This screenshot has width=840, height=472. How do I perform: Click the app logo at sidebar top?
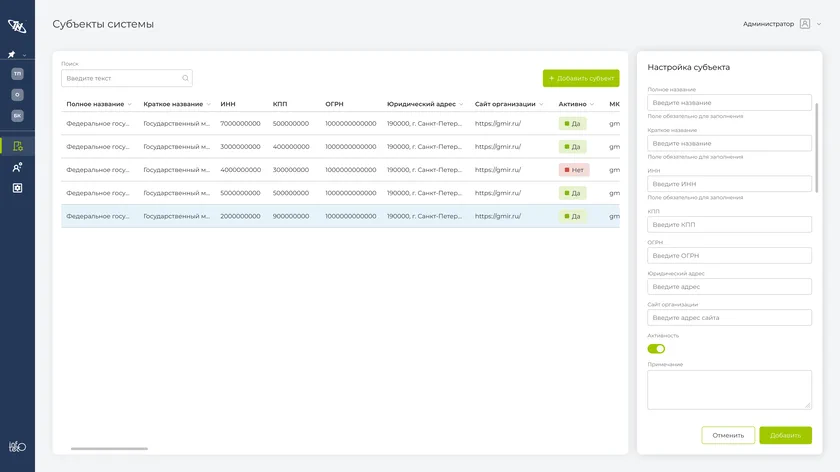click(17, 25)
